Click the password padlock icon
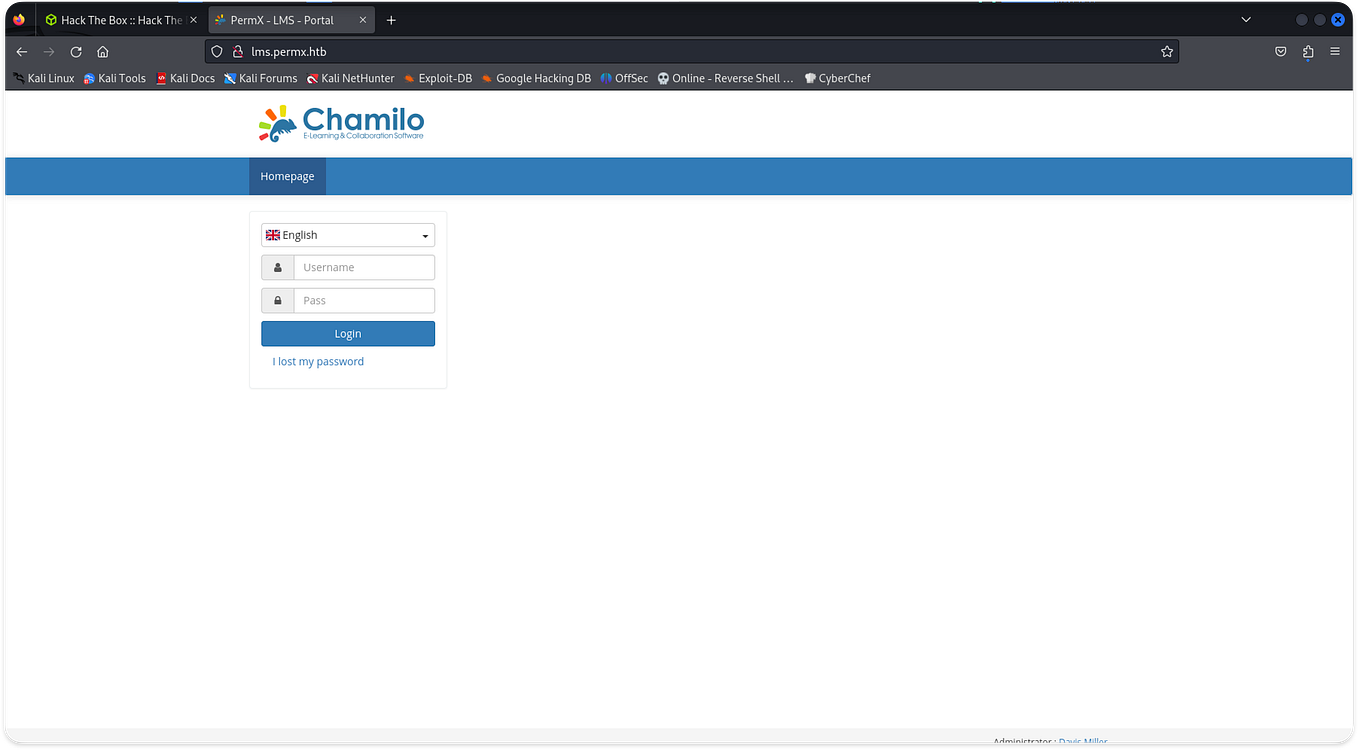This screenshot has height=751, width=1358. [x=277, y=300]
